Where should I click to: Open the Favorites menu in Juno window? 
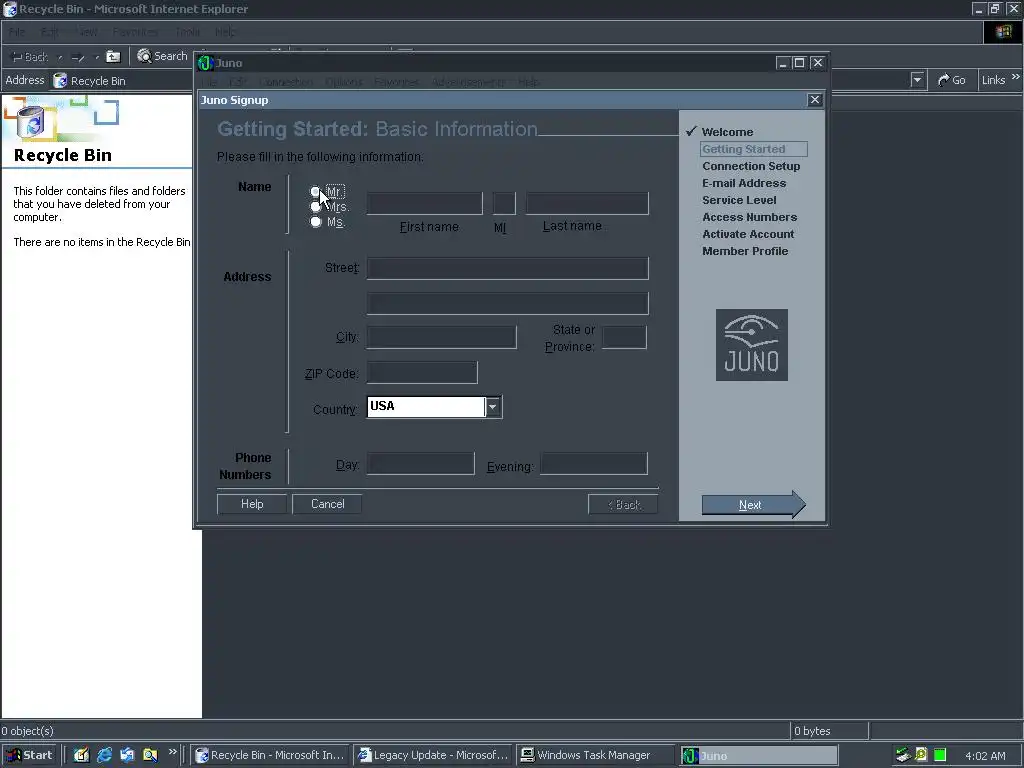tap(396, 82)
